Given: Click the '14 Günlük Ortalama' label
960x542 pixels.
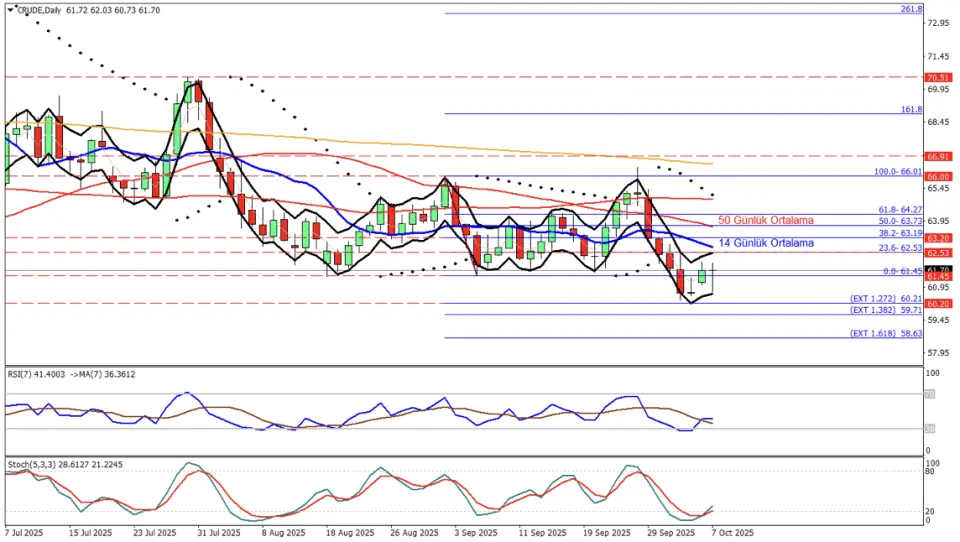Looking at the screenshot, I should (x=765, y=243).
